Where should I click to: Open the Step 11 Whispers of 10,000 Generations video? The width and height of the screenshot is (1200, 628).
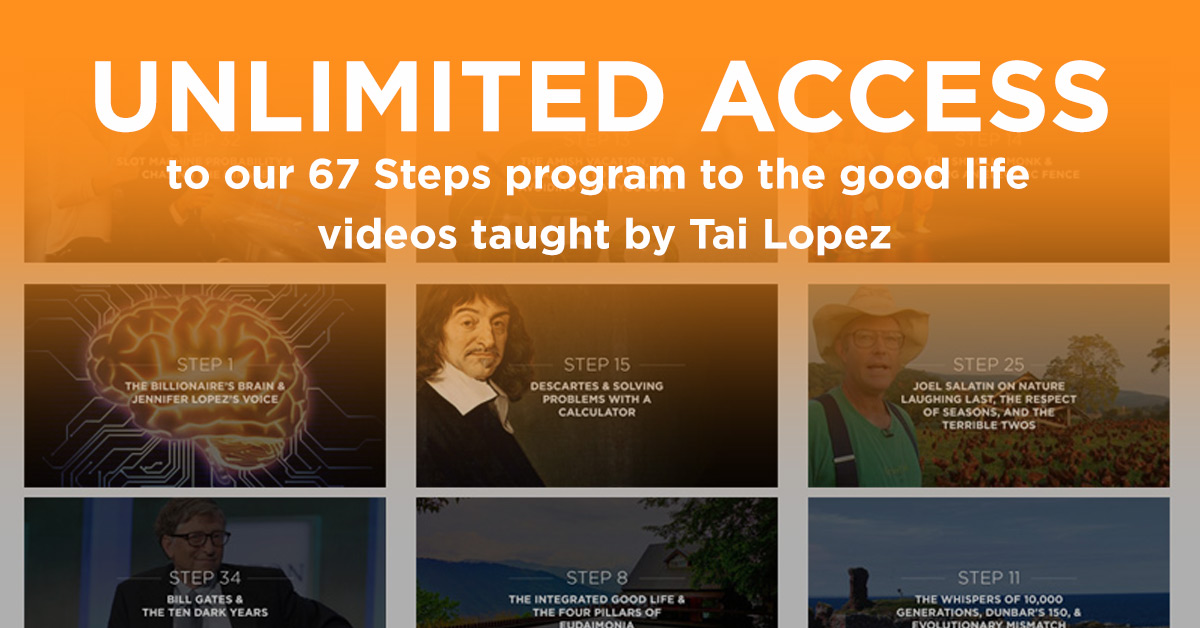click(x=989, y=562)
